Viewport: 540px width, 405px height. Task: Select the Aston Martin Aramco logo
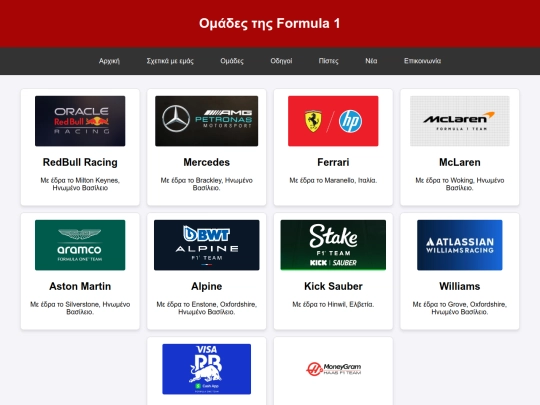(x=80, y=245)
